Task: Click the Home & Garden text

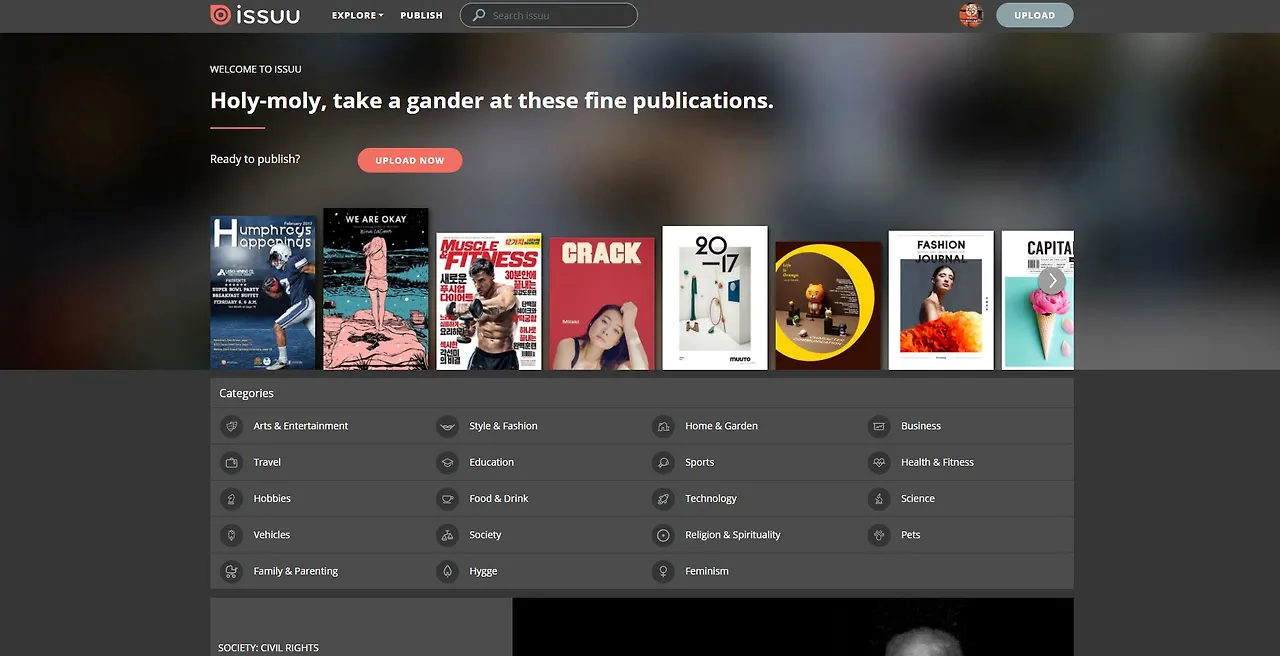Action: click(x=721, y=426)
